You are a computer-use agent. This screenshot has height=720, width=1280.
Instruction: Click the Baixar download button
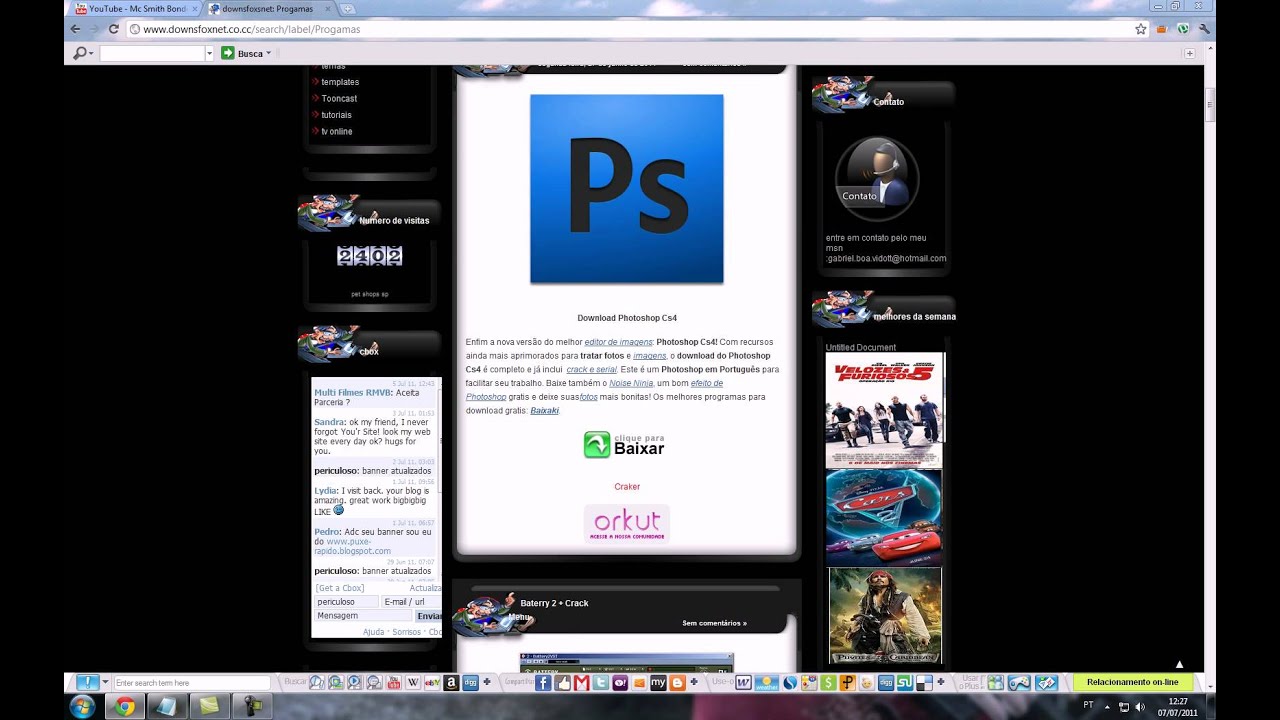625,445
